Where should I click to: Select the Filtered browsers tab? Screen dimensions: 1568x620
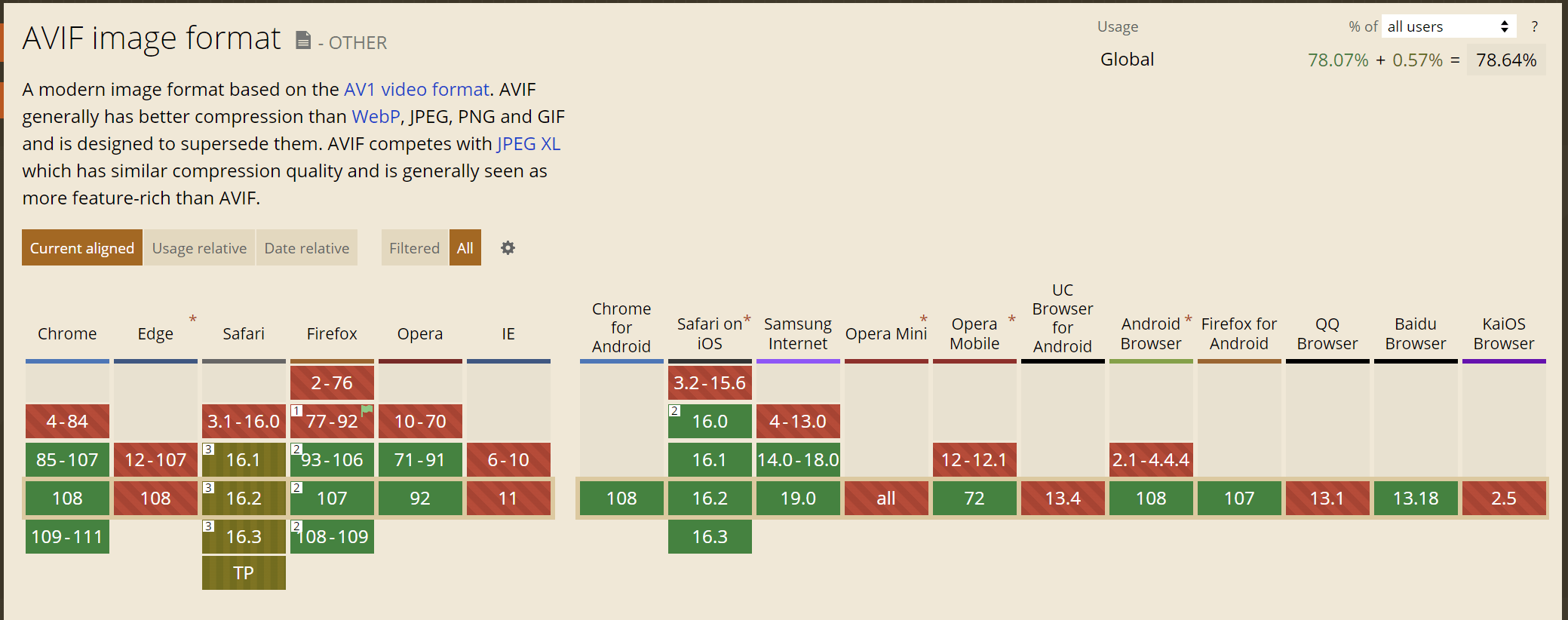coord(414,248)
